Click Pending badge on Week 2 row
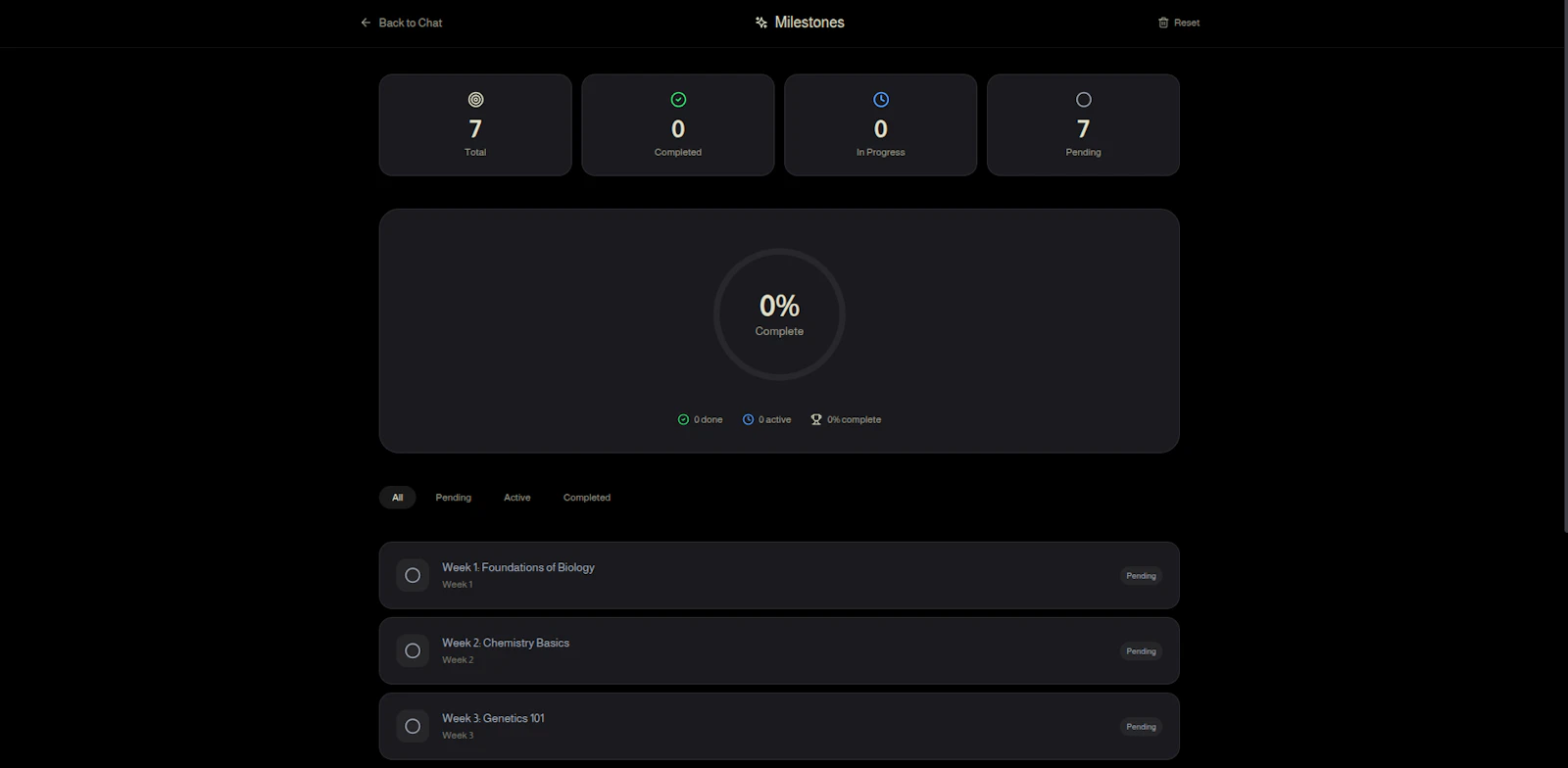1568x768 pixels. (1141, 651)
